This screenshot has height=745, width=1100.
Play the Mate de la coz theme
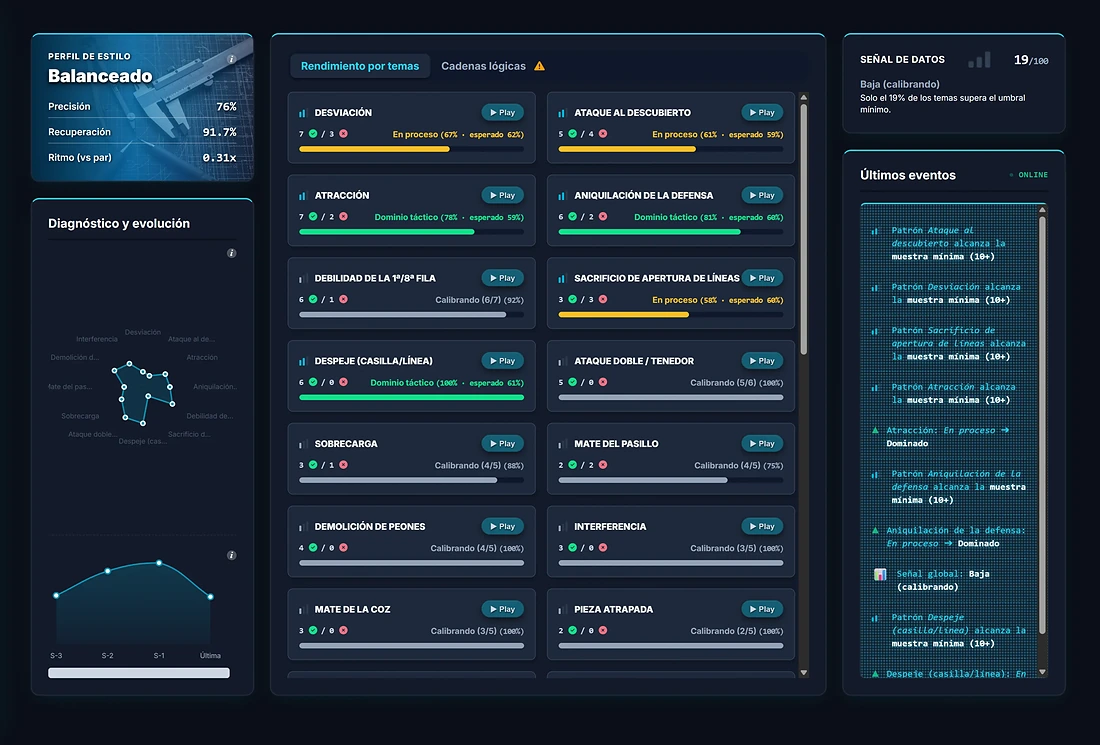(502, 609)
